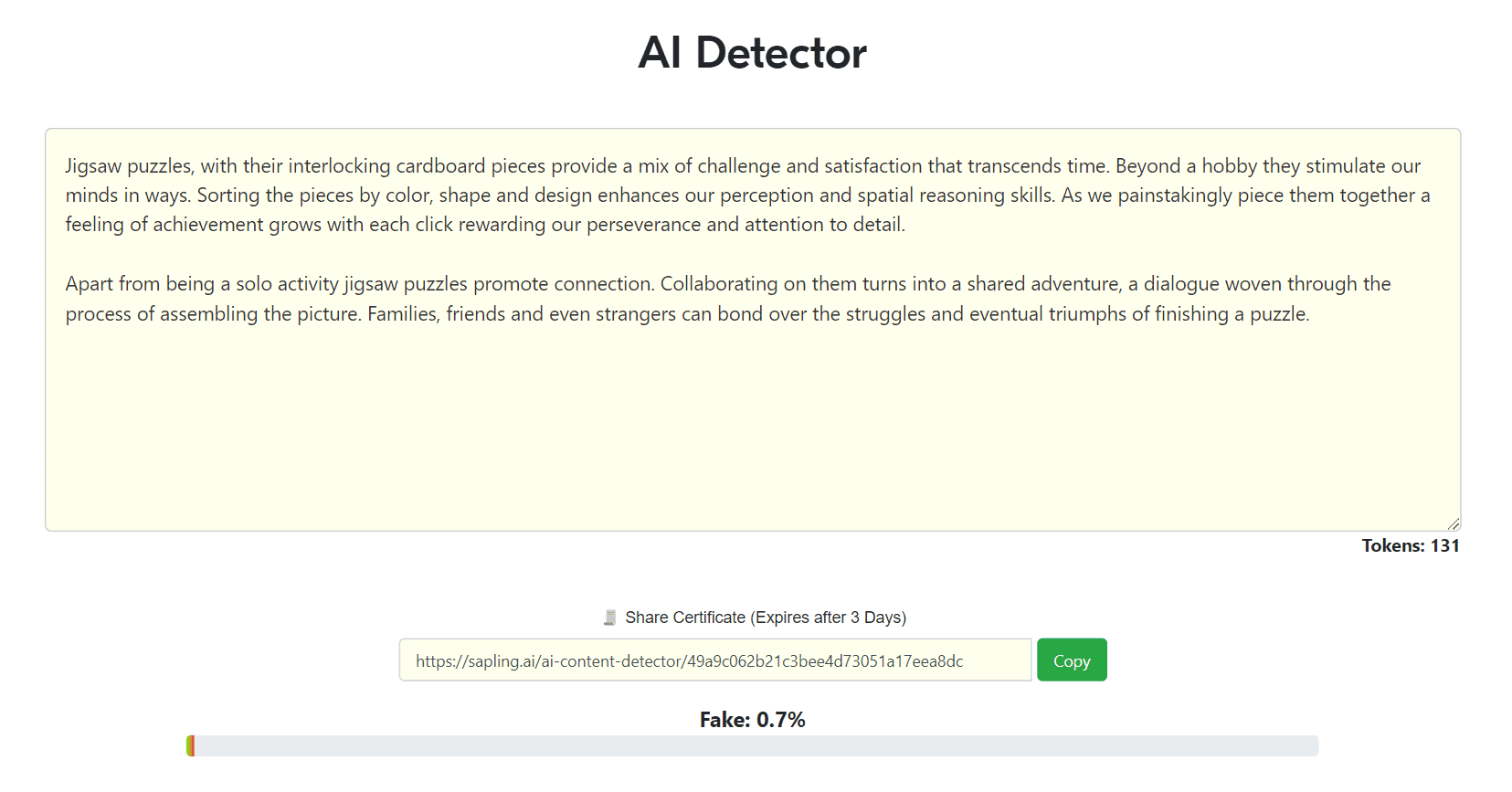
Task: Click the Share Certificate (Expires after 3 Days) text
Action: (x=766, y=618)
